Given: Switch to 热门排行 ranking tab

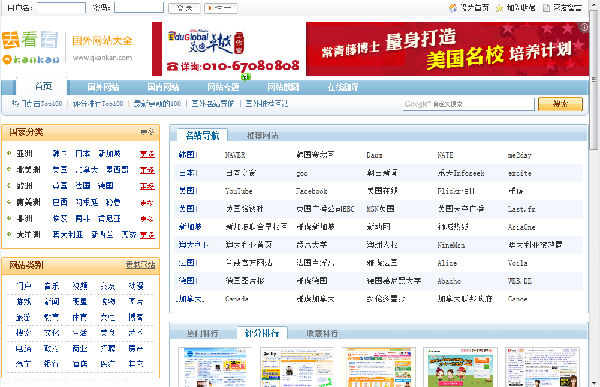Looking at the screenshot, I should click(203, 333).
